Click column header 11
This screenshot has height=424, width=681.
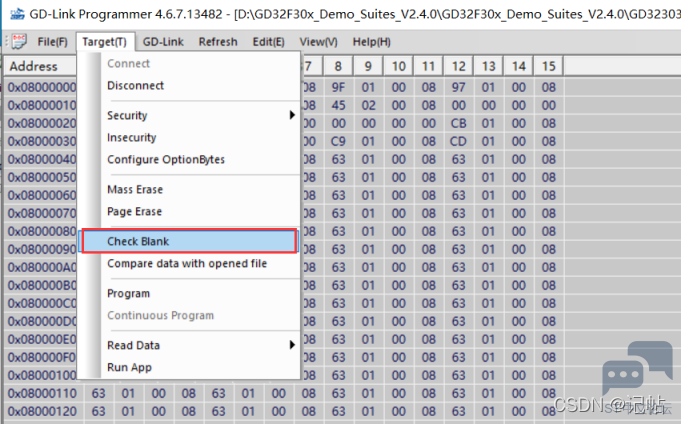point(428,66)
